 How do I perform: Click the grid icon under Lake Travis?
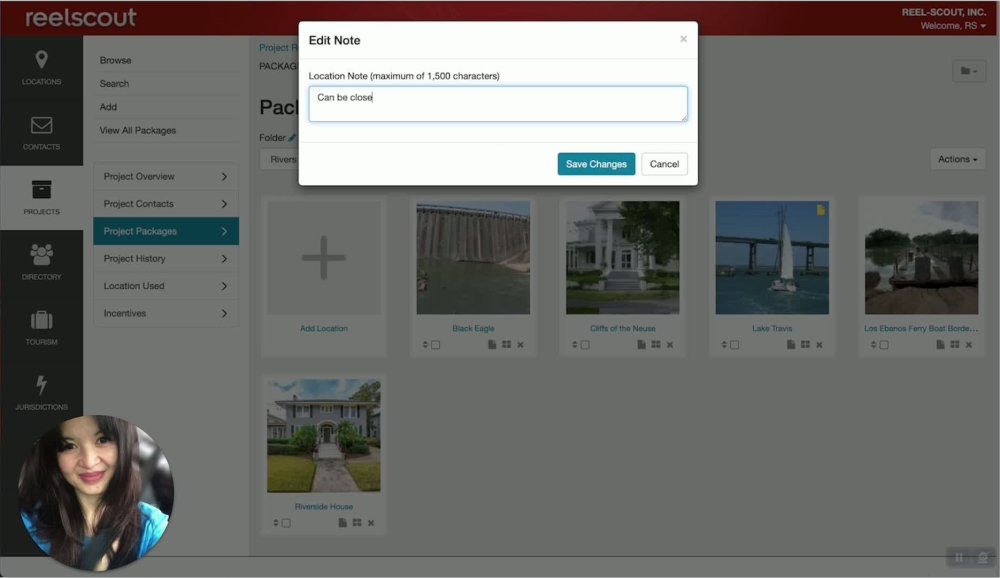[x=805, y=345]
